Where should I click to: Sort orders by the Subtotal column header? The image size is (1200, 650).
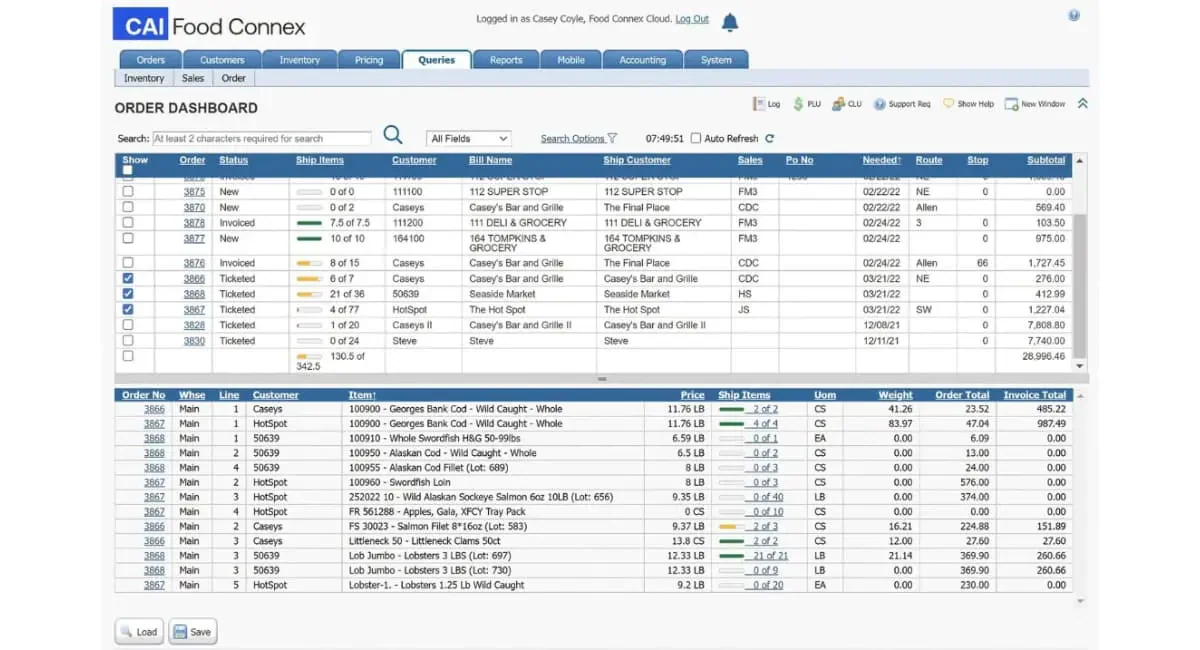1046,160
